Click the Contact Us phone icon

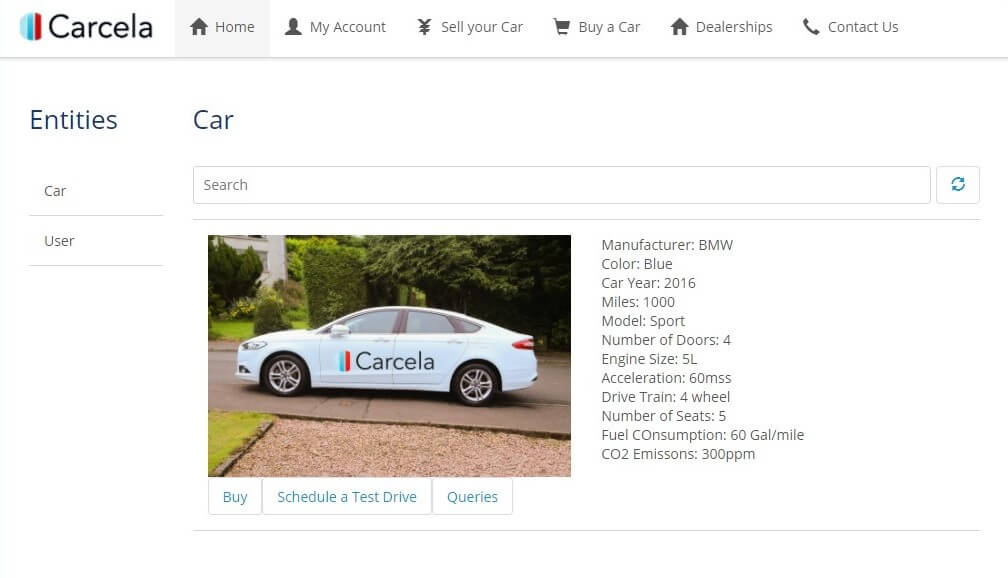coord(811,27)
